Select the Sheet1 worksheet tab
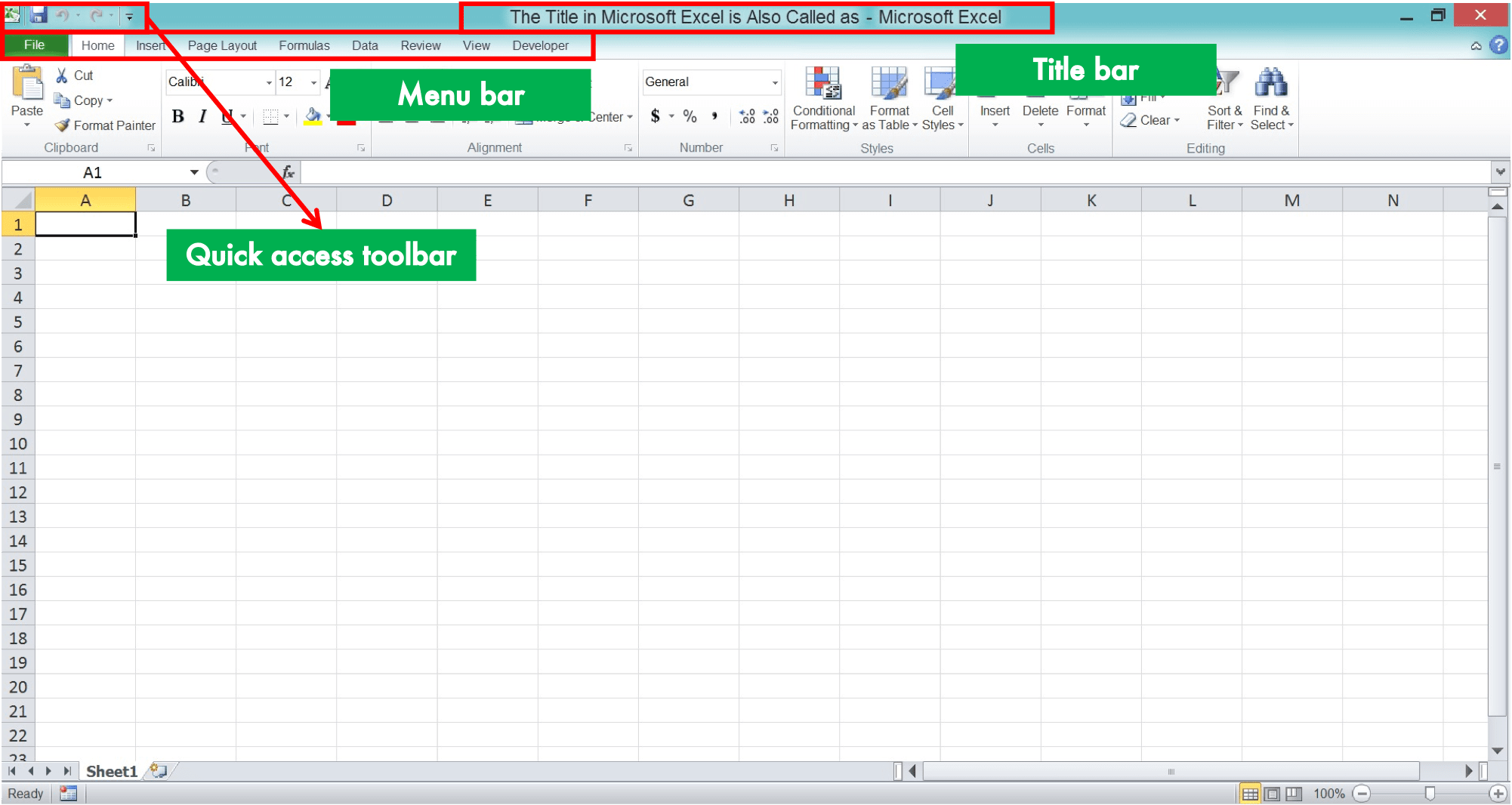The width and height of the screenshot is (1512, 805). click(112, 771)
